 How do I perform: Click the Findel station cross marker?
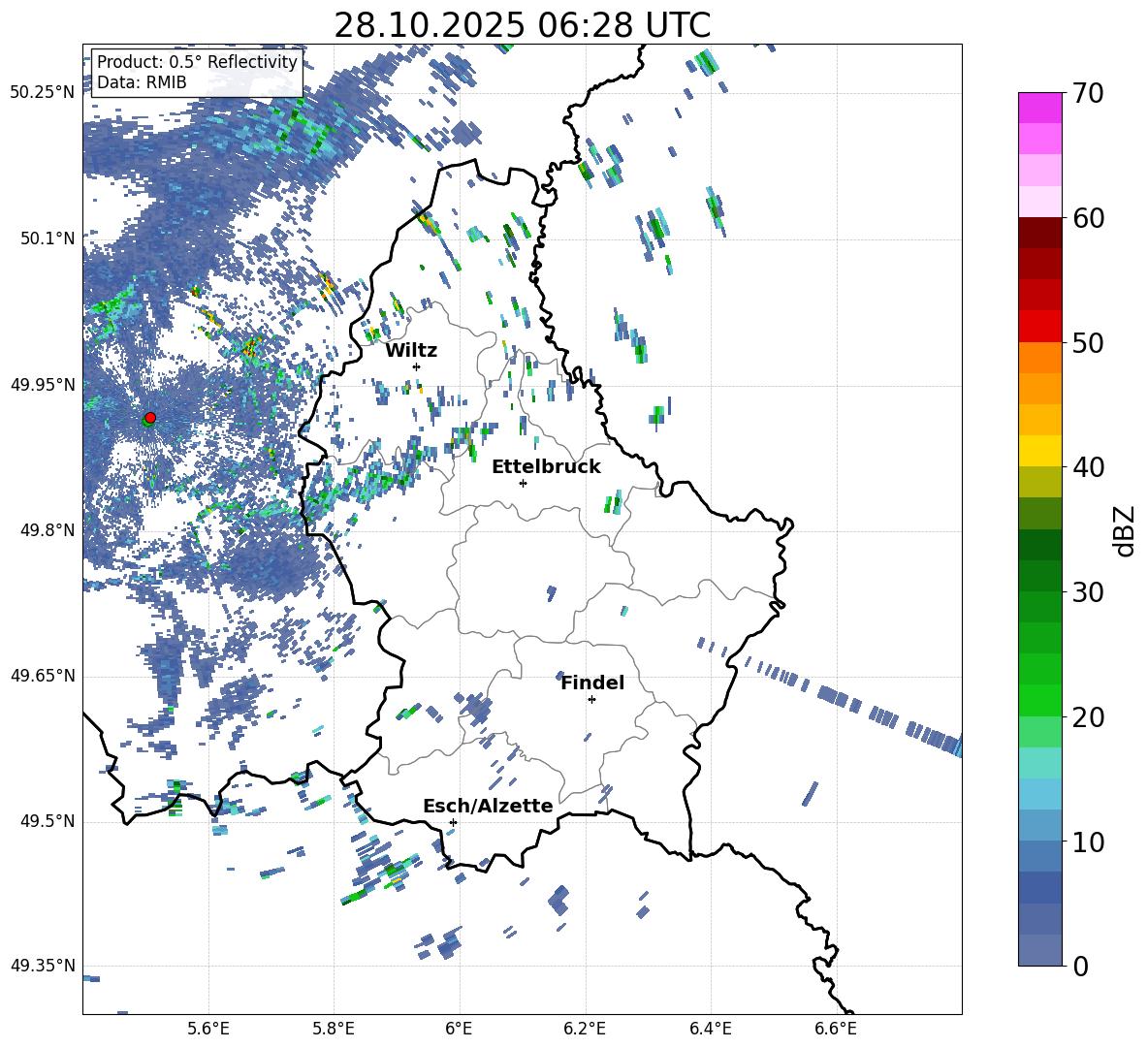tap(591, 699)
